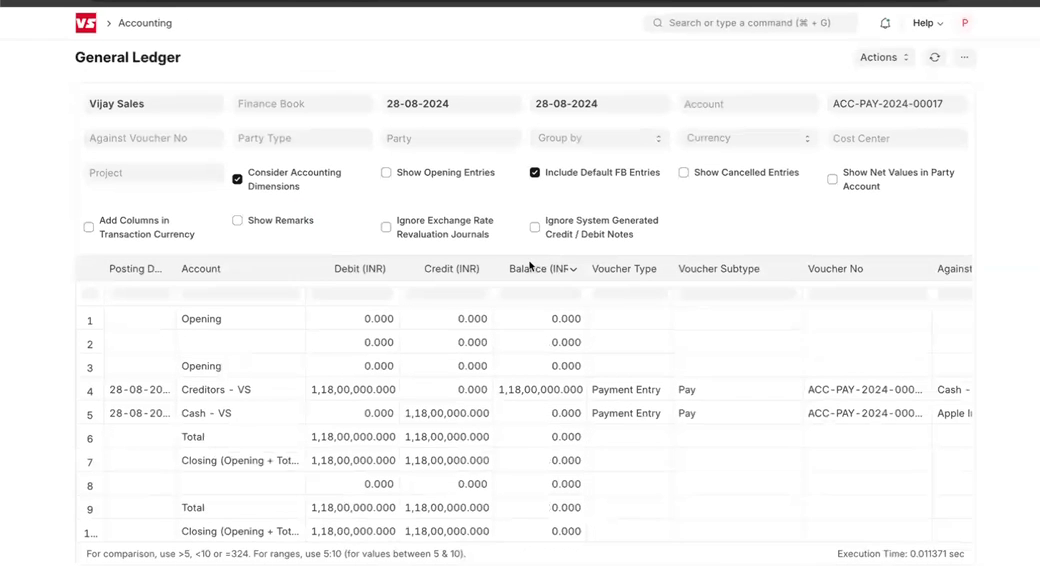Screen dimensions: 1040x566
Task: Click the Total label in row 9
Action: (193, 508)
